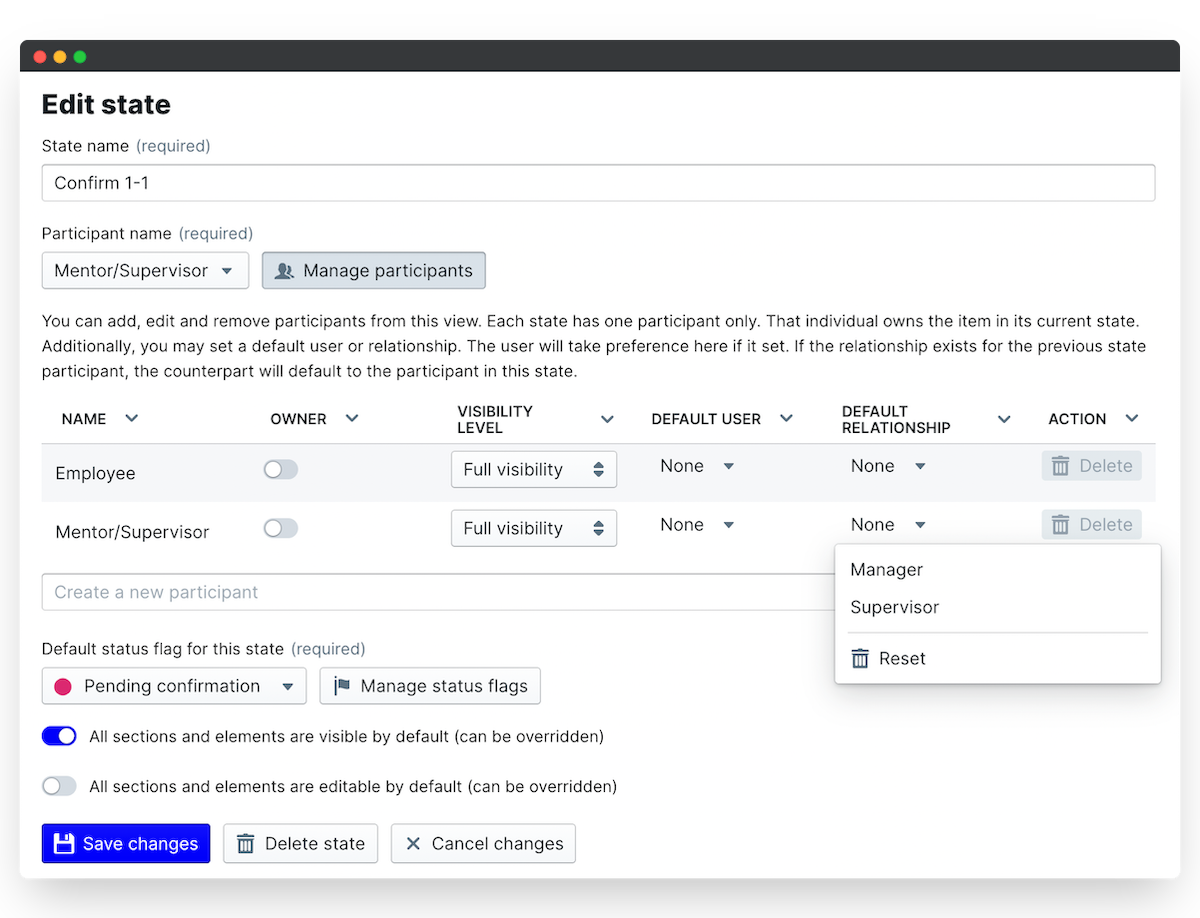
Task: Select Supervisor from the relationship menu
Action: [x=998, y=607]
